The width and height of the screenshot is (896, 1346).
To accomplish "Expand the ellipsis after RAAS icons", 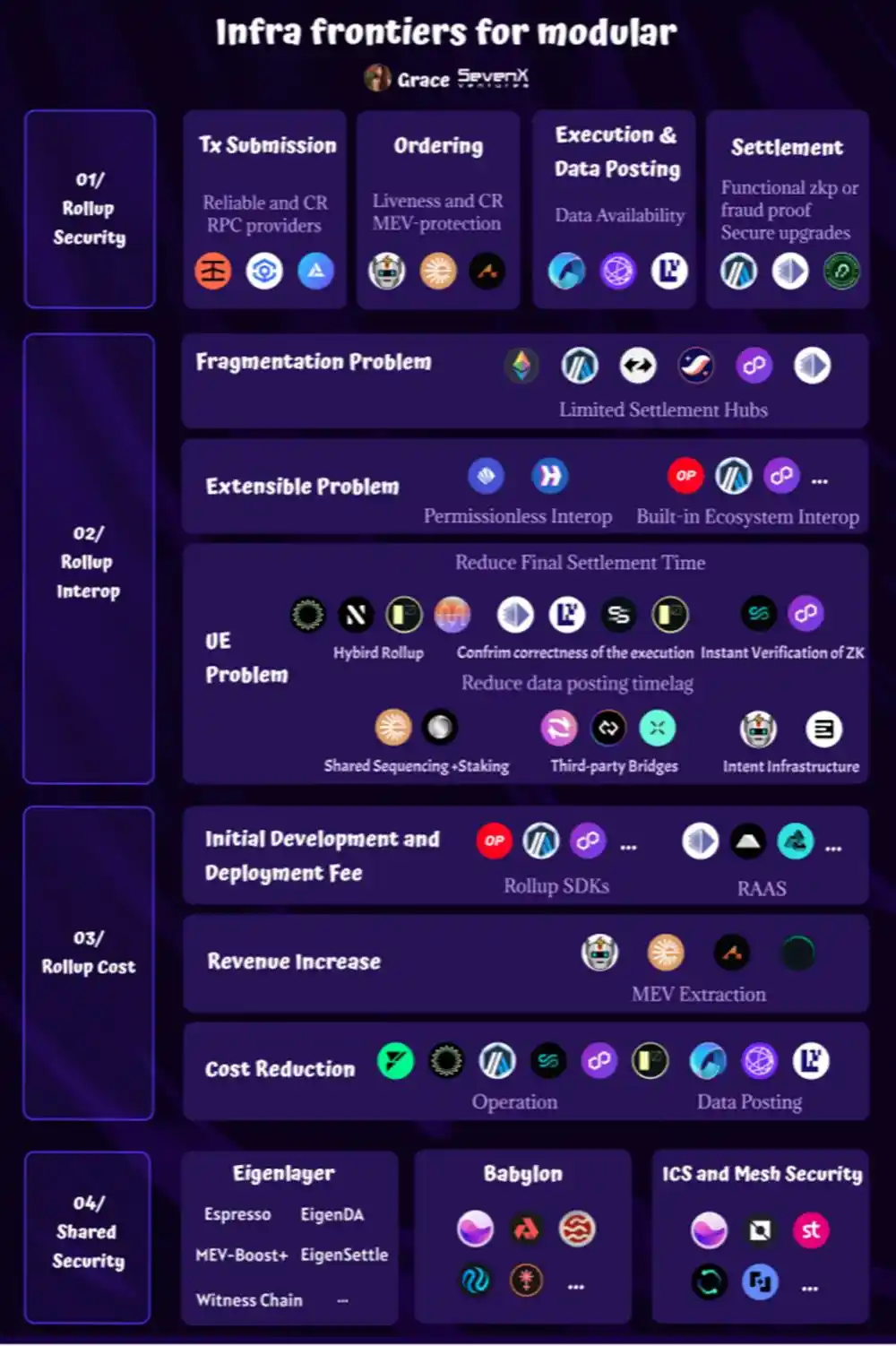I will point(833,848).
